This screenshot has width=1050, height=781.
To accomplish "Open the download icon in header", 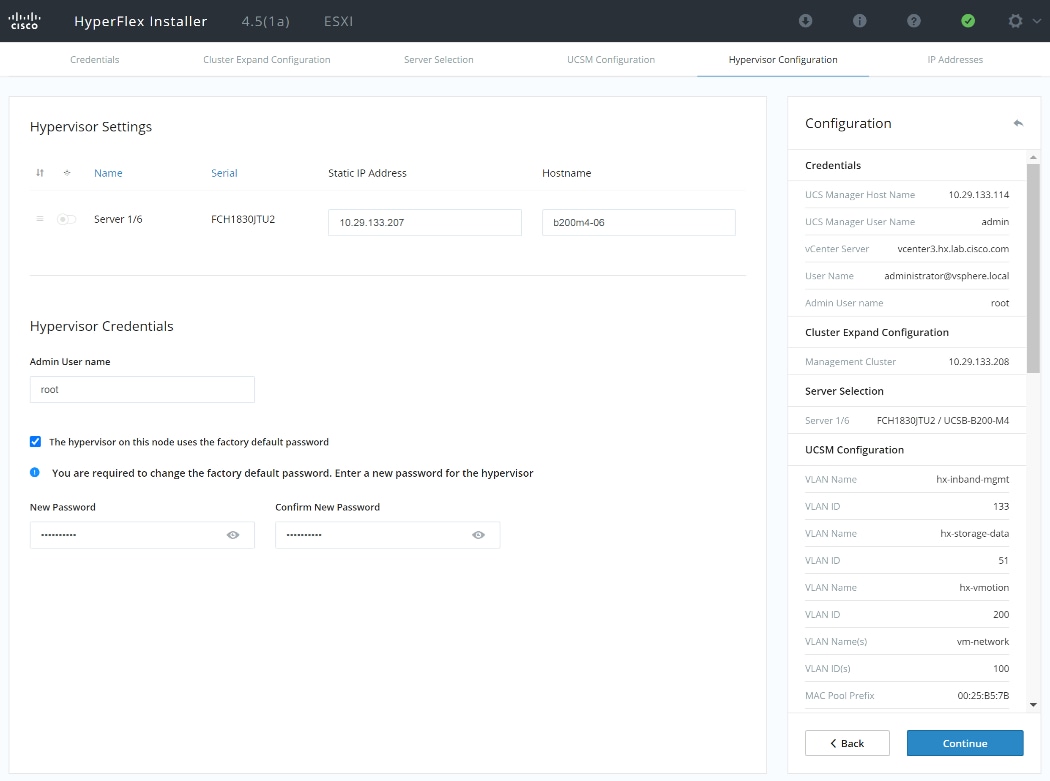I will point(806,21).
